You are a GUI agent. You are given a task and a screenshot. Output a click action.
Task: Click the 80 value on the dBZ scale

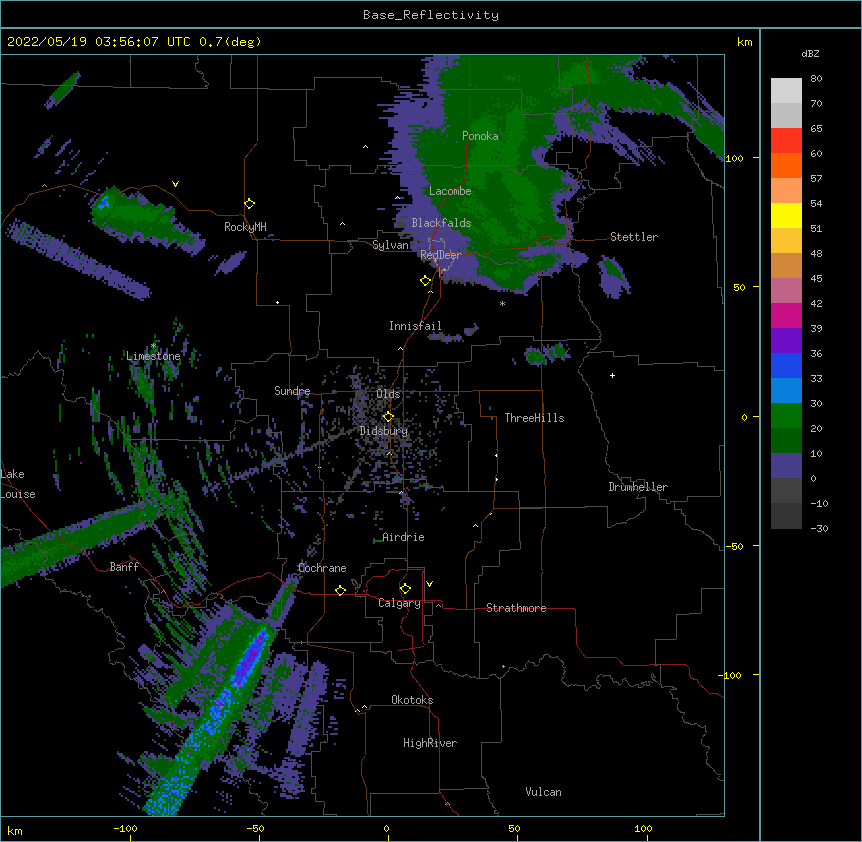[x=816, y=79]
